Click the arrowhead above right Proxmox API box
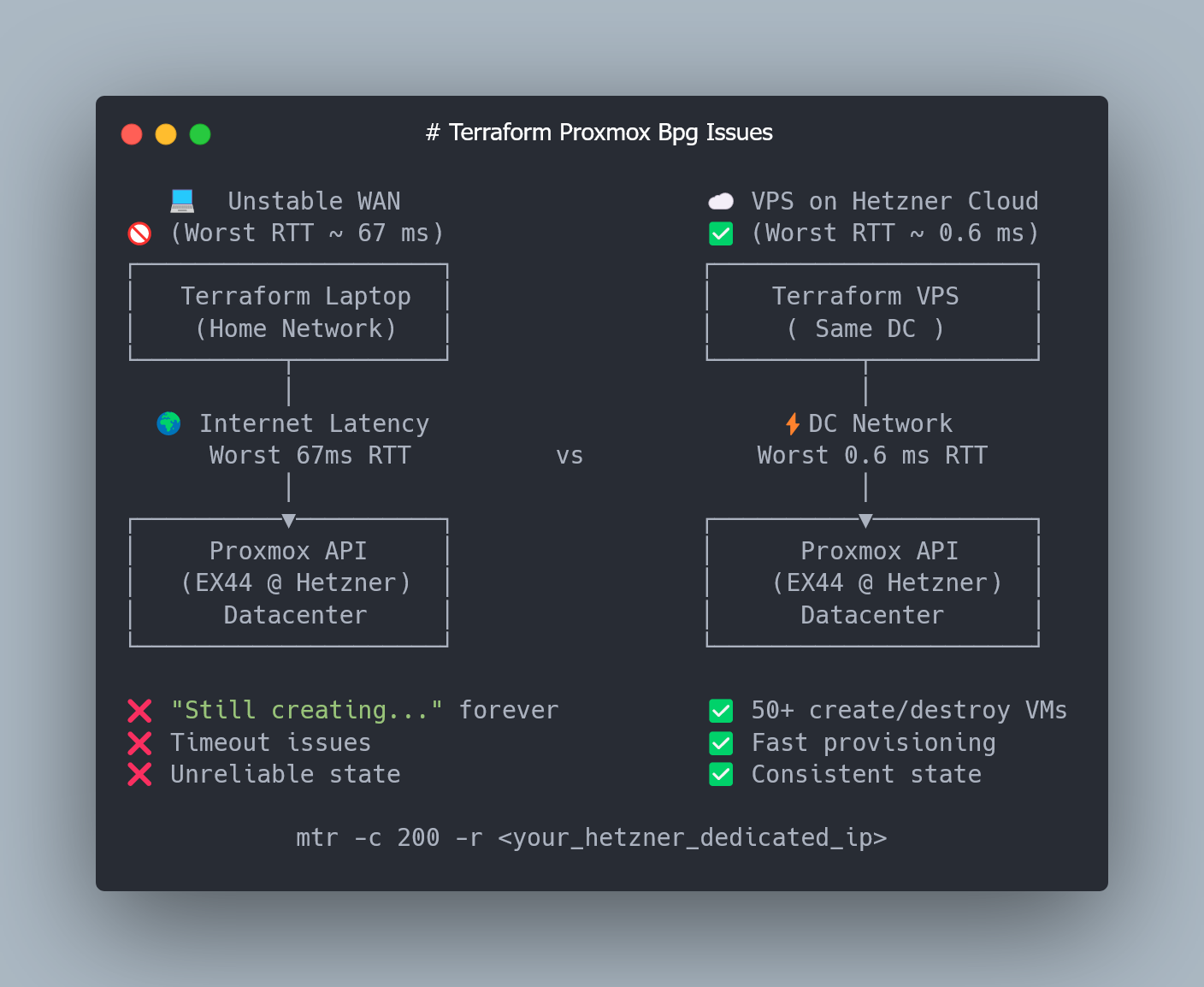Screen dimensions: 1204x987 [865, 520]
